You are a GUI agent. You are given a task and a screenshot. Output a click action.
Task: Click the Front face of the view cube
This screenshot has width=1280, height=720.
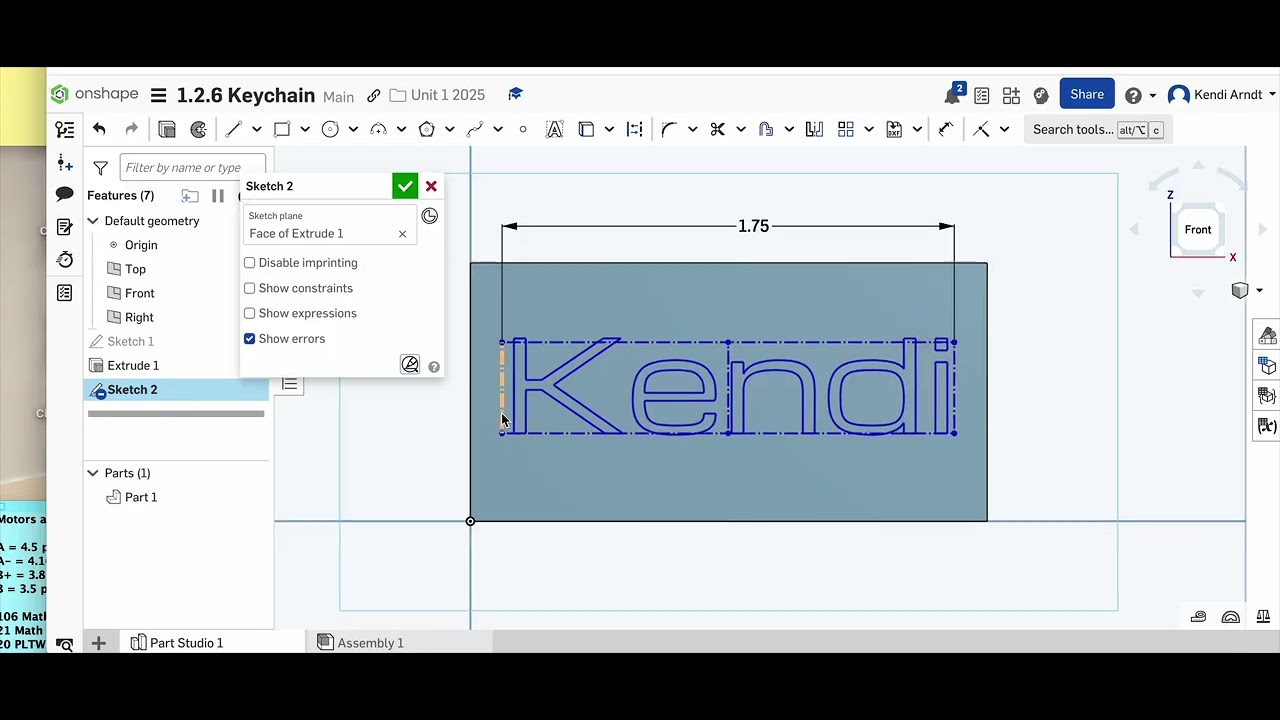1198,230
